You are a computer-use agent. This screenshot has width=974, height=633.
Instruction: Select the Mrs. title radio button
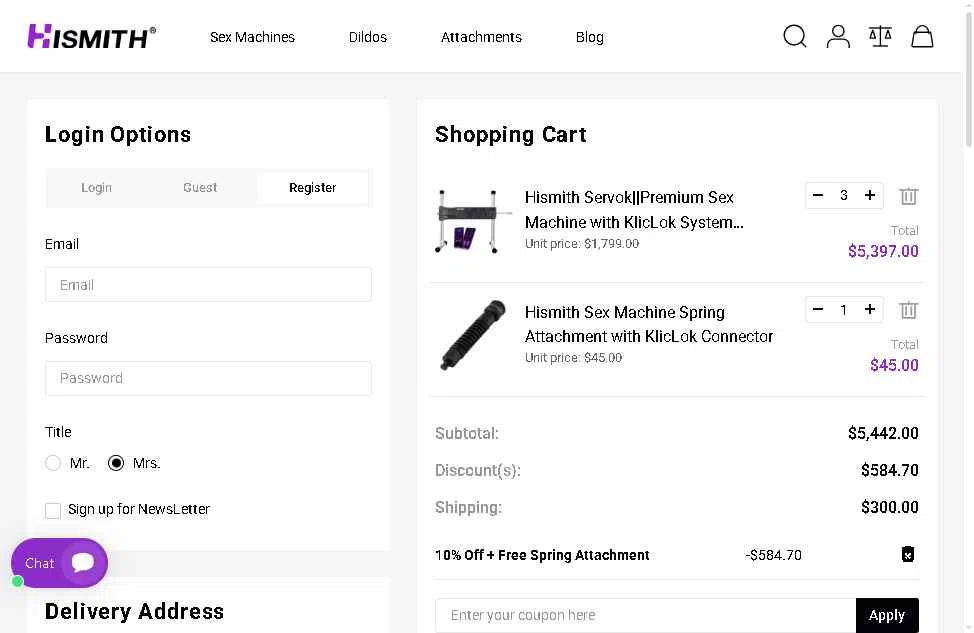116,463
